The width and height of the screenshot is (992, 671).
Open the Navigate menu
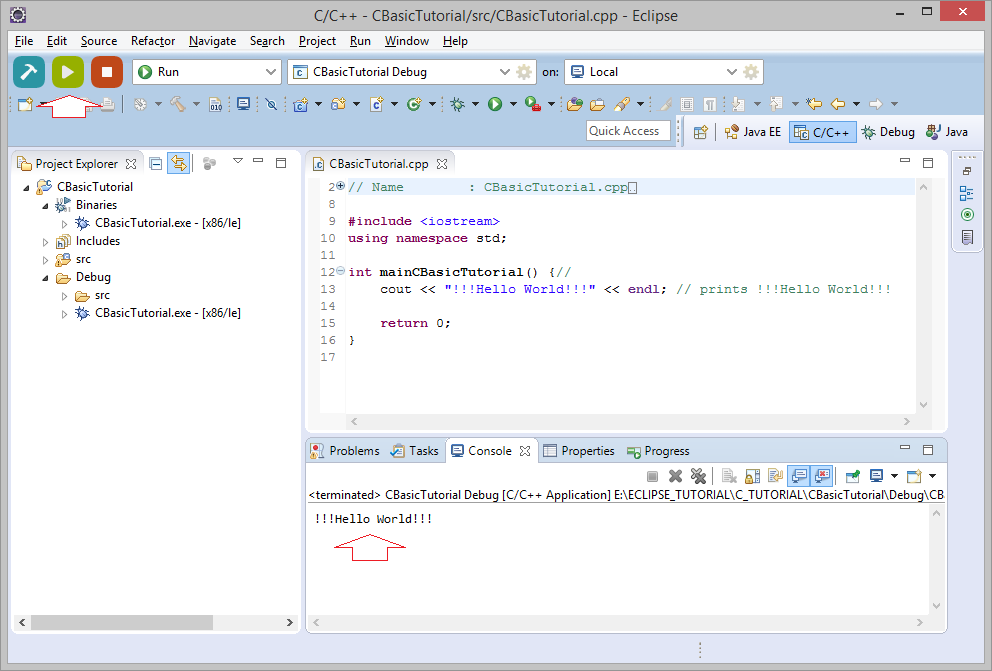pos(212,41)
